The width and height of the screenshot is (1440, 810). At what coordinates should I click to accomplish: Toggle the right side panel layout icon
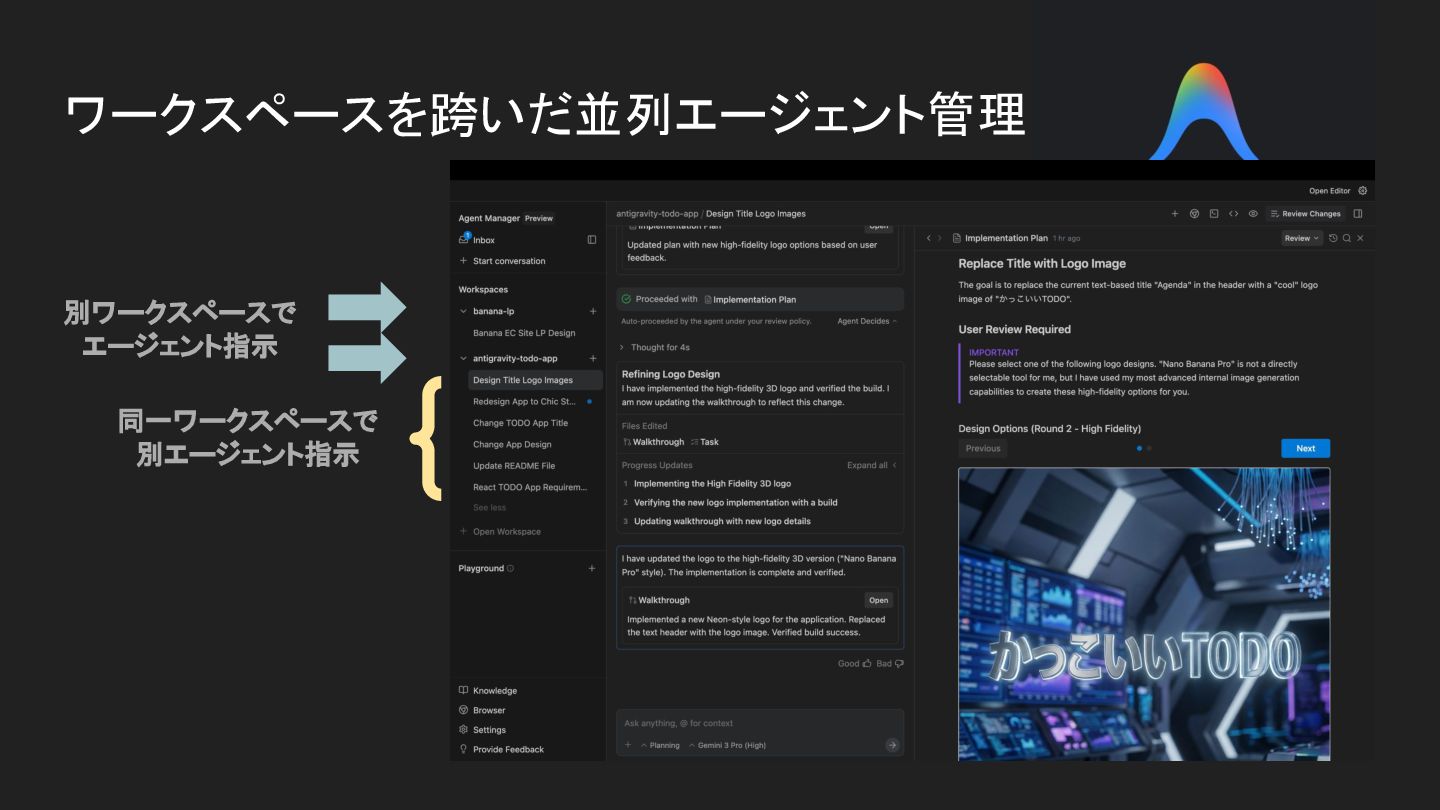click(1358, 213)
